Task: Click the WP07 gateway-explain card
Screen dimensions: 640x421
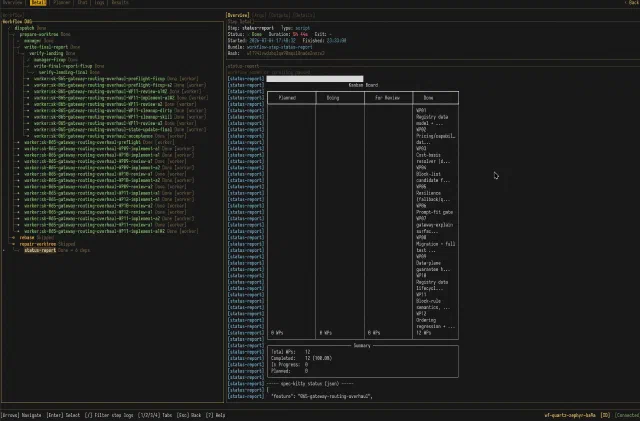Action: coord(434,225)
